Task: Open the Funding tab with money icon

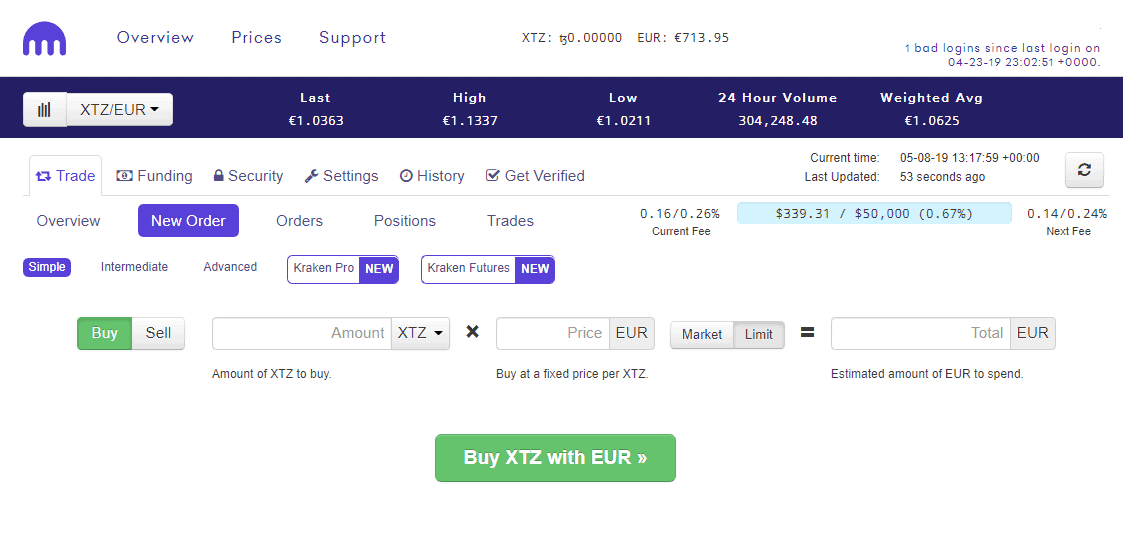Action: 154,176
